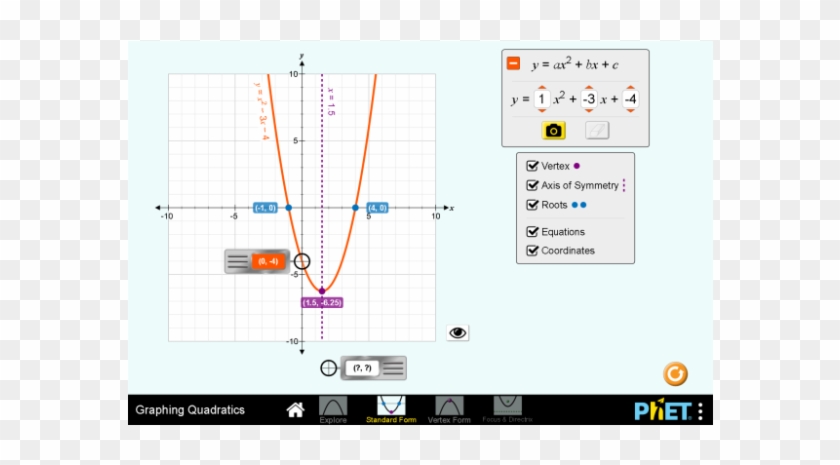The image size is (840, 465).
Task: Uncheck the Vertex checkbox
Action: (x=532, y=166)
